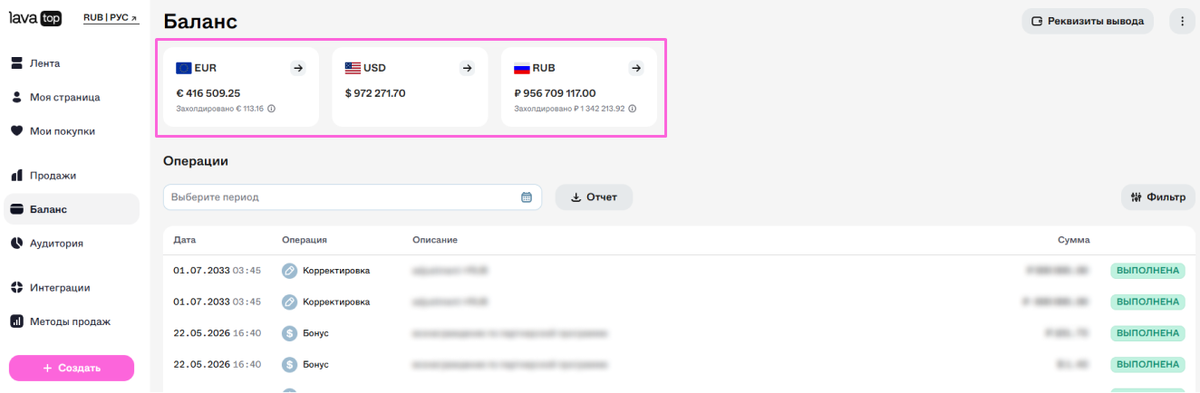Screen dimensions: 1200x393
Task: Go to Методы продаж
Action: (x=71, y=321)
